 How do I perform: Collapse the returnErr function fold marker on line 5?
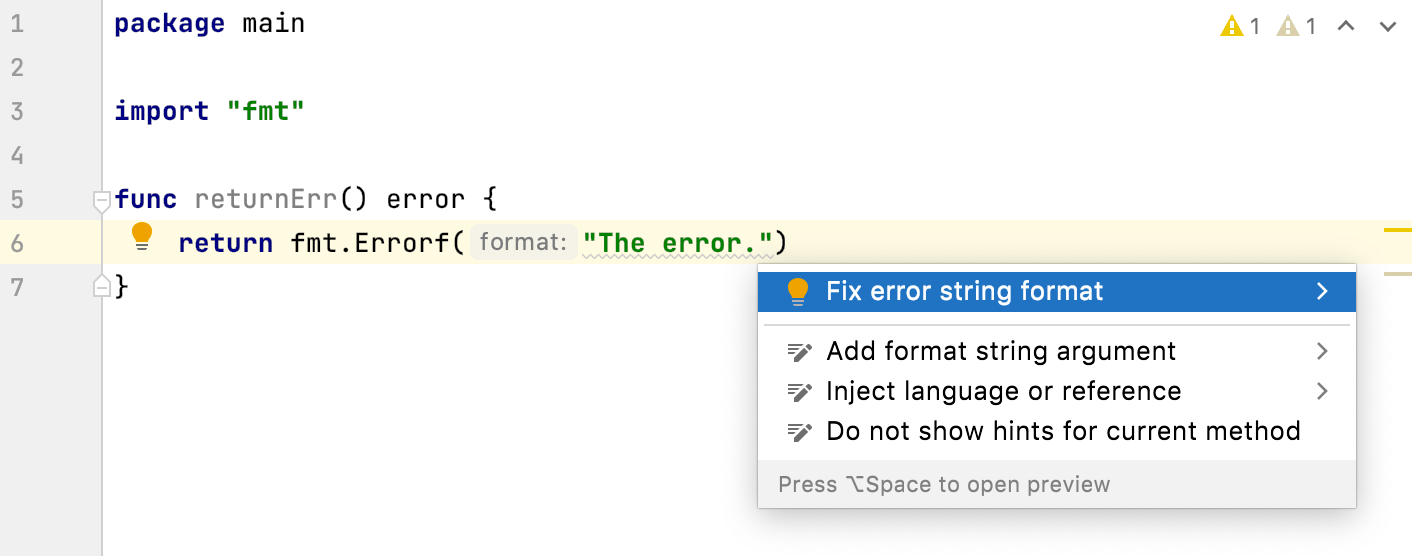coord(102,202)
